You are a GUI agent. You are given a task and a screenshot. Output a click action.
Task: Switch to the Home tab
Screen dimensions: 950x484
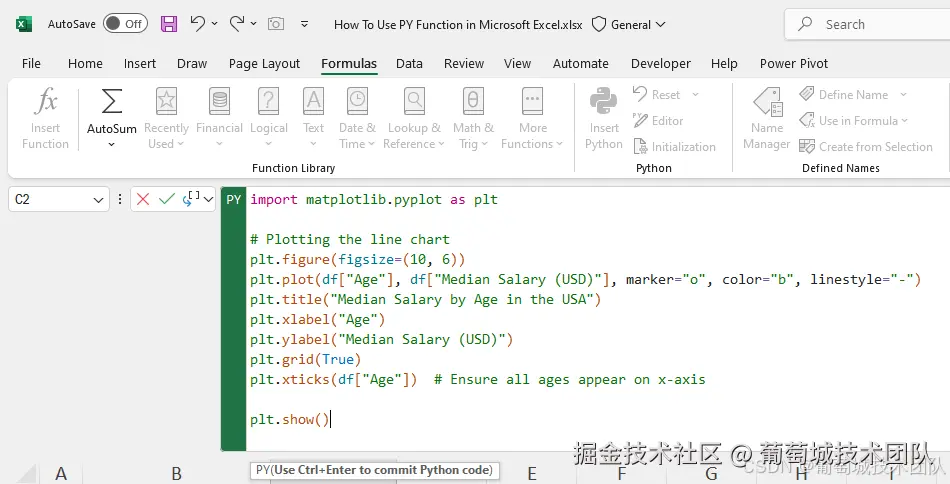point(85,64)
